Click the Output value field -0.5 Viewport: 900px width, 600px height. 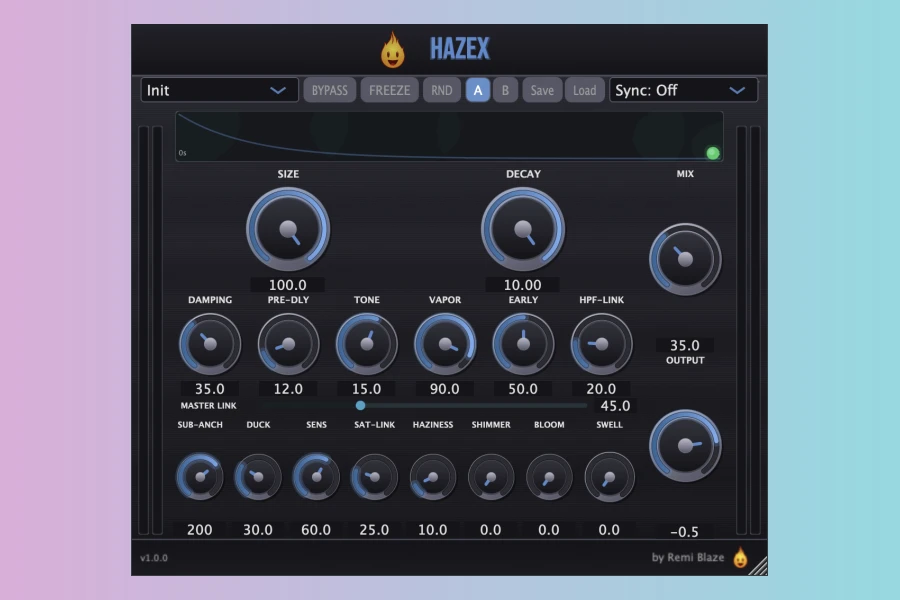coord(685,532)
